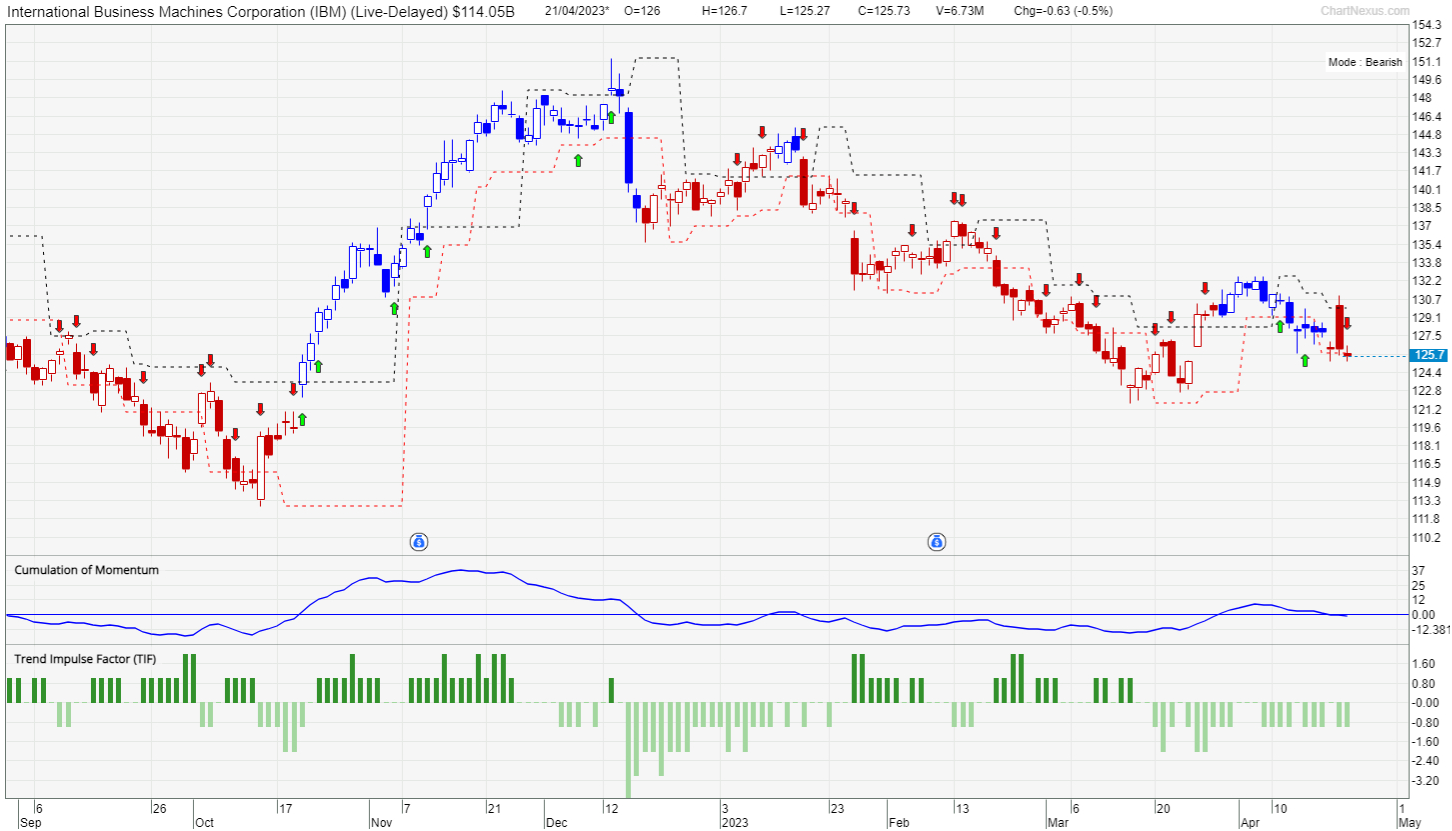Screen dimensions: 1452x831
Task: Click the 154.3 price axis label
Action: (x=1425, y=24)
